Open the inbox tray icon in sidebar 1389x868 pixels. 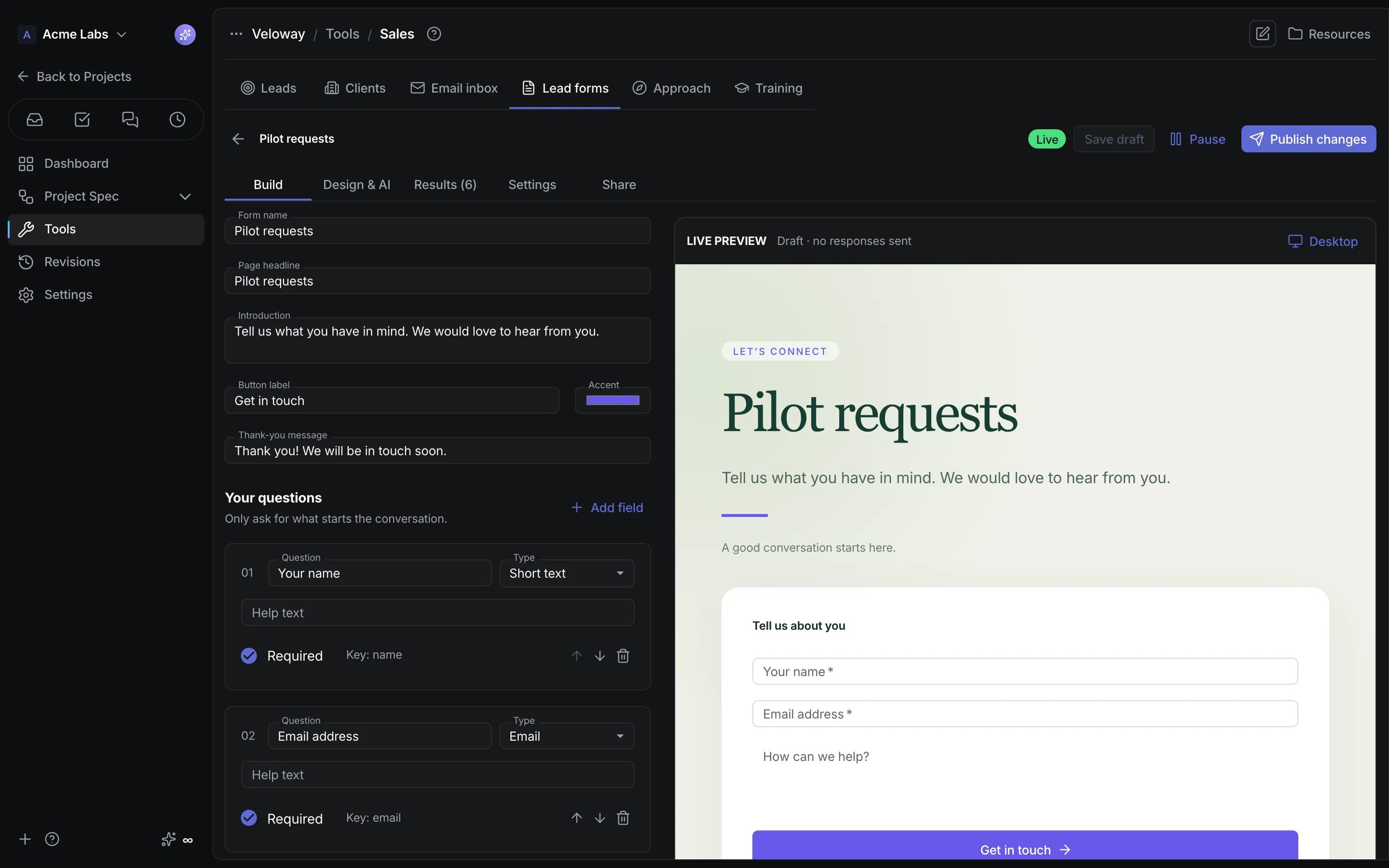[34, 120]
